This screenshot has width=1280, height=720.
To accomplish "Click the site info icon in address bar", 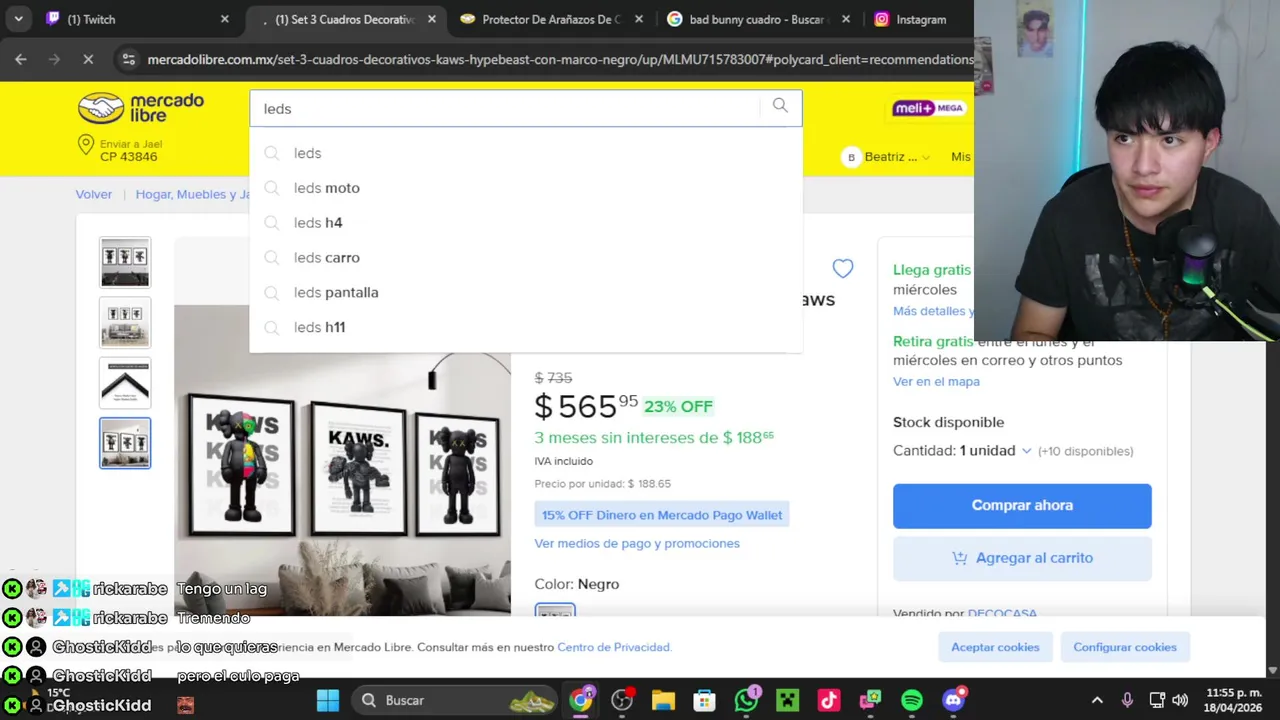I will (128, 59).
